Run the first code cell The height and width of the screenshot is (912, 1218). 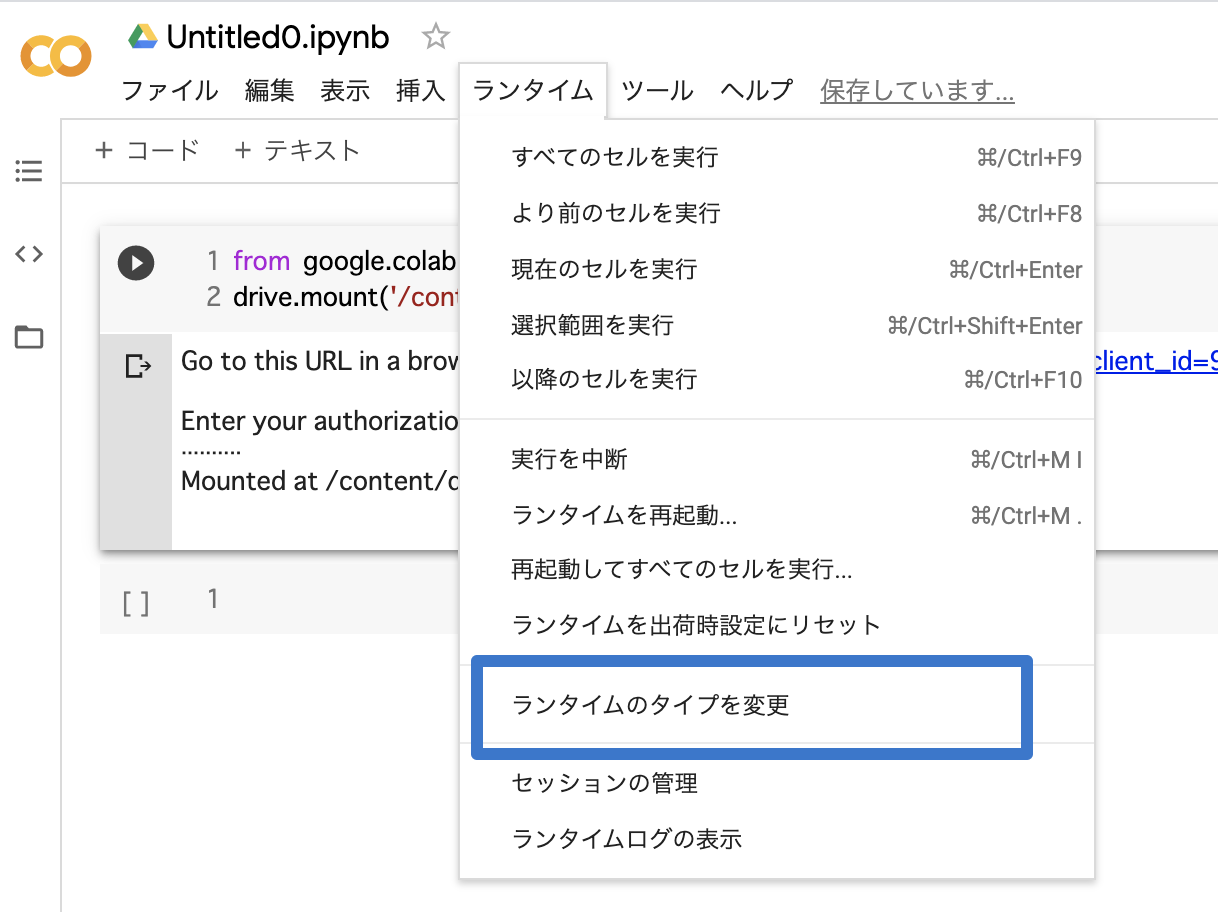(x=136, y=263)
